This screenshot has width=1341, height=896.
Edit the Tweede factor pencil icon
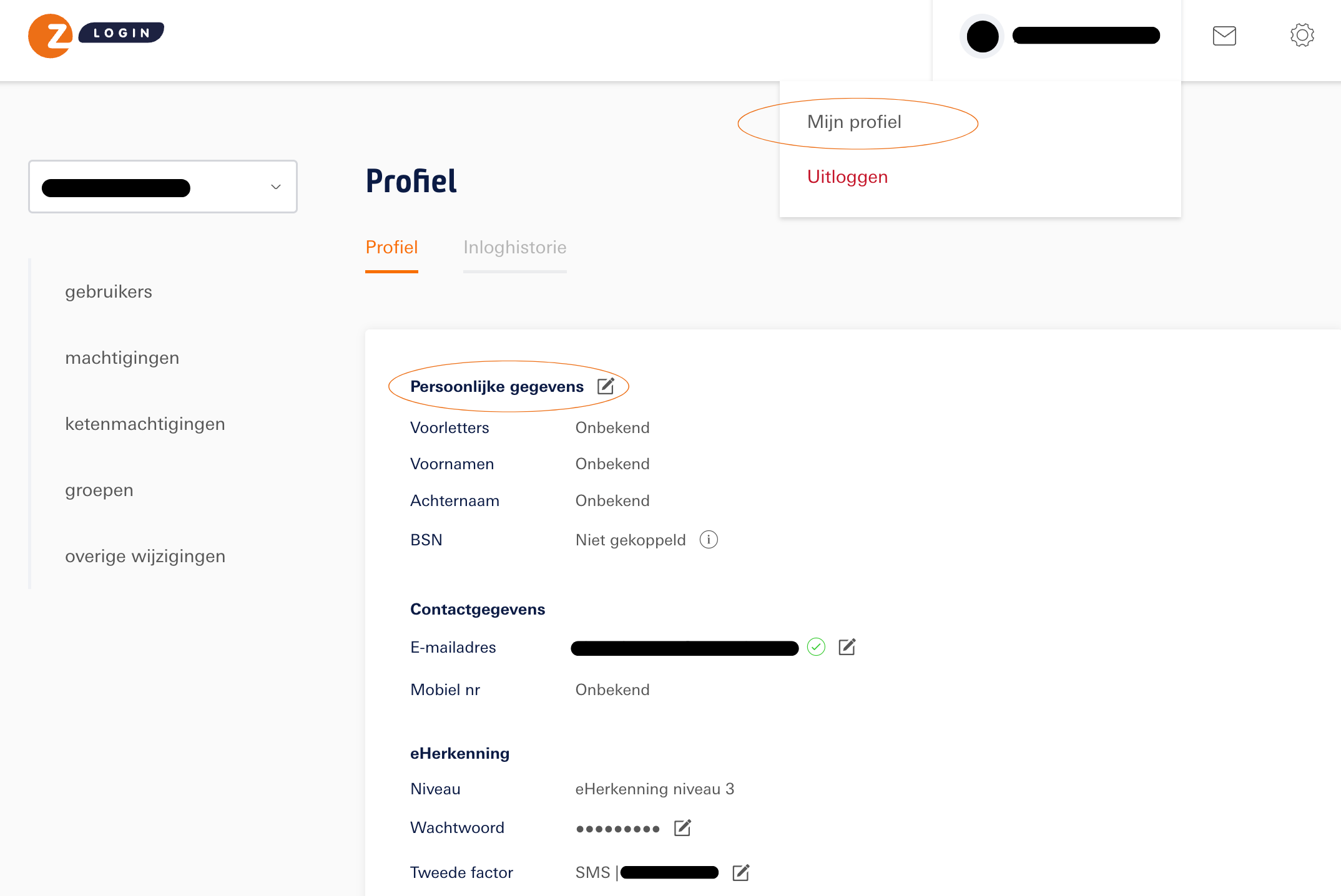coord(740,872)
